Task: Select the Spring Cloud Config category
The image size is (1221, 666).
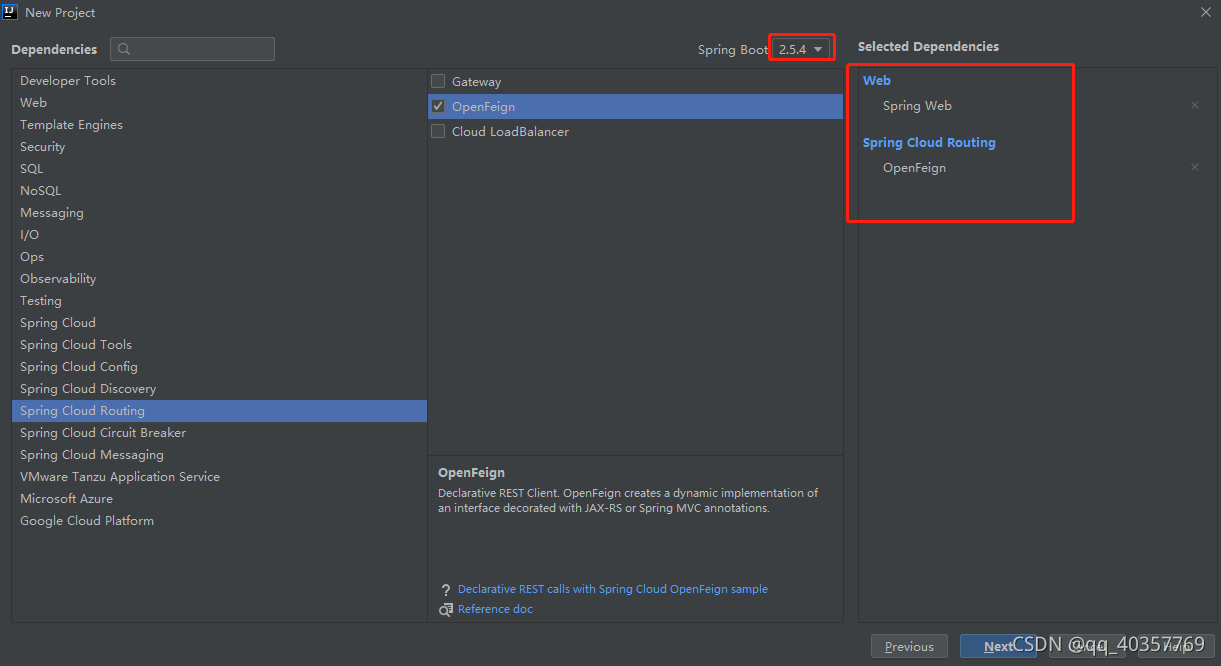Action: (219, 367)
